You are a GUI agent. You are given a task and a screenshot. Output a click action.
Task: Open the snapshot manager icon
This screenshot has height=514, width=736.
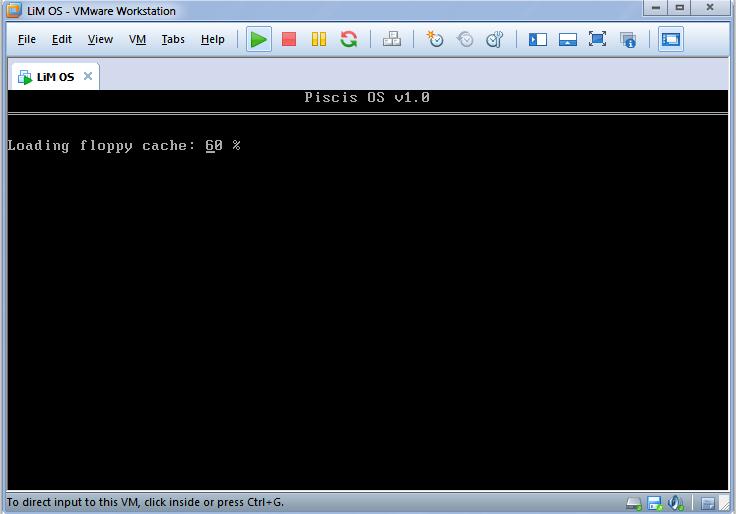click(x=495, y=39)
